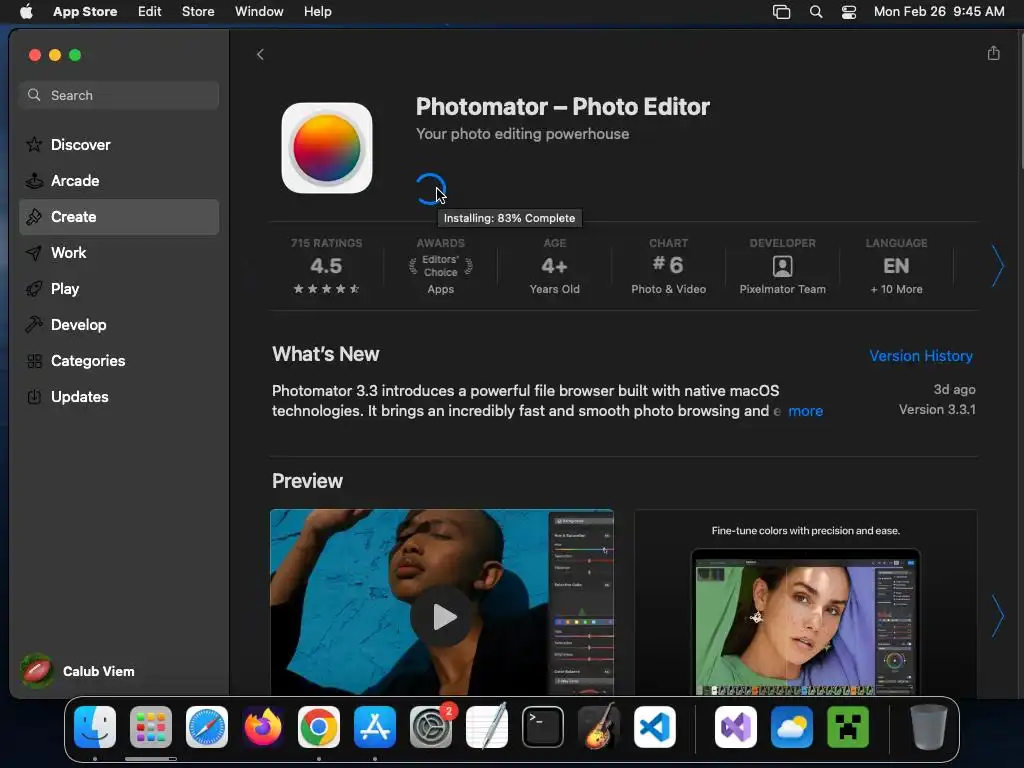Click the Spotlight search icon in menu bar
The width and height of the screenshot is (1024, 768).
pyautogui.click(x=816, y=12)
